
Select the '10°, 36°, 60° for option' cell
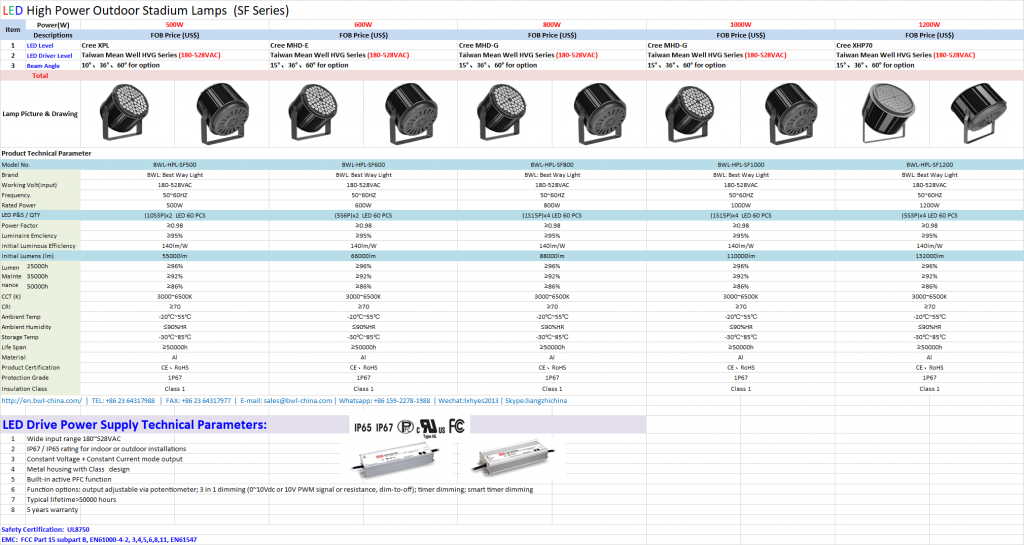(x=174, y=65)
